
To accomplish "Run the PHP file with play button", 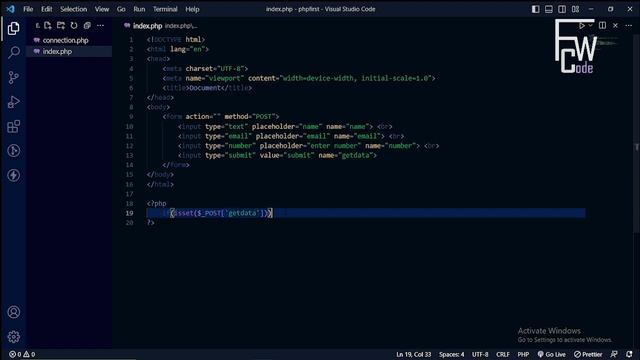I will click(581, 25).
